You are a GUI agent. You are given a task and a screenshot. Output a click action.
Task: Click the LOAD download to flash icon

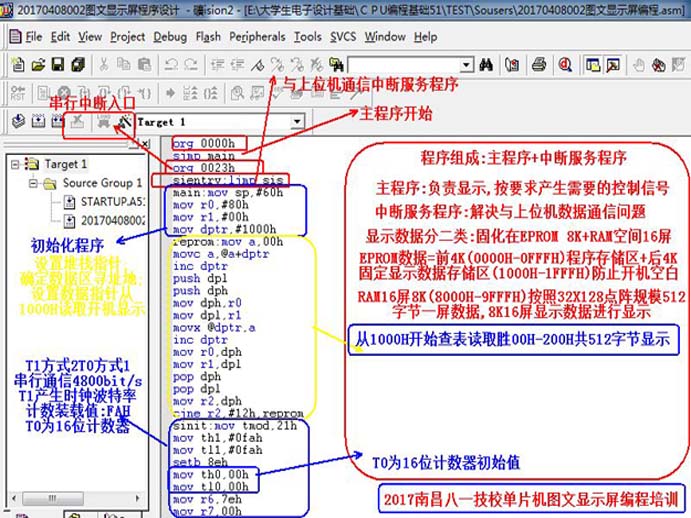[104, 121]
